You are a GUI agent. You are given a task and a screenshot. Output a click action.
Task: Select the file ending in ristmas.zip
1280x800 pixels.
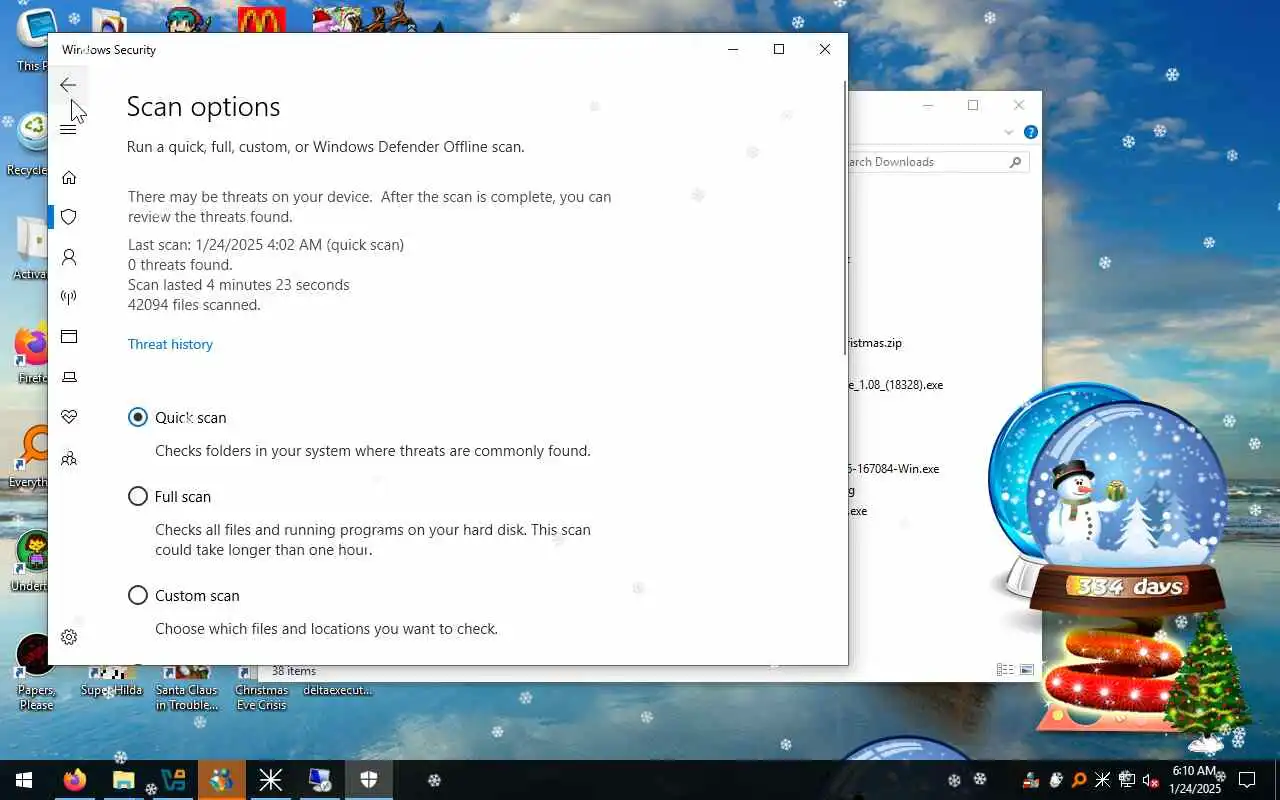pyautogui.click(x=875, y=343)
